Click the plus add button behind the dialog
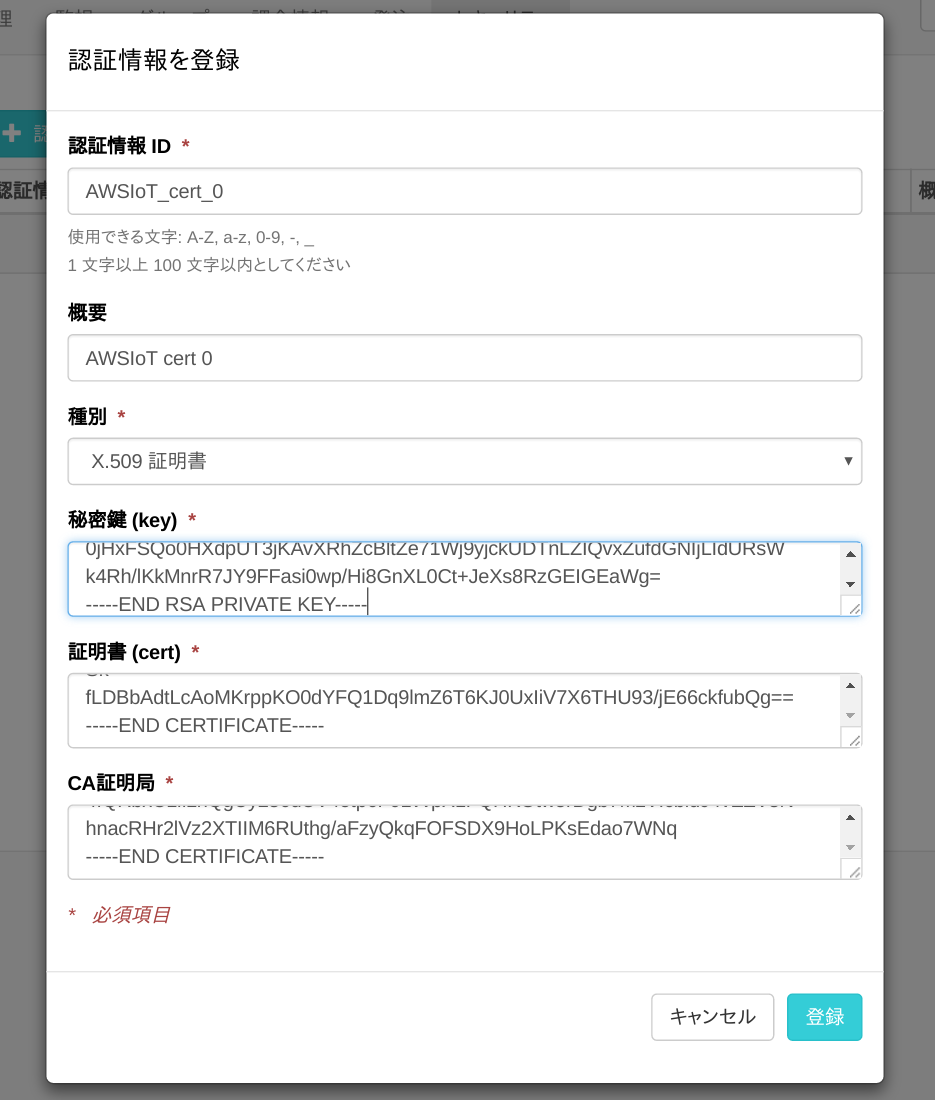 22,133
